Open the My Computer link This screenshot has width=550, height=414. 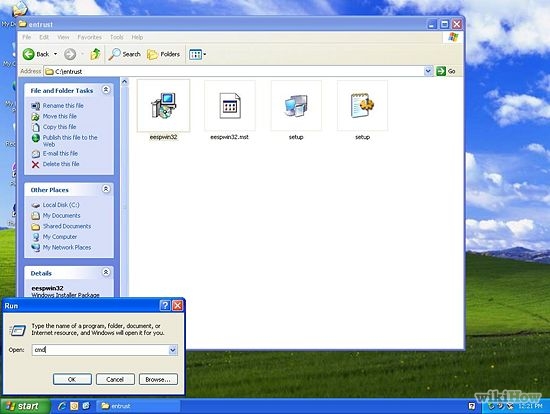tap(60, 237)
